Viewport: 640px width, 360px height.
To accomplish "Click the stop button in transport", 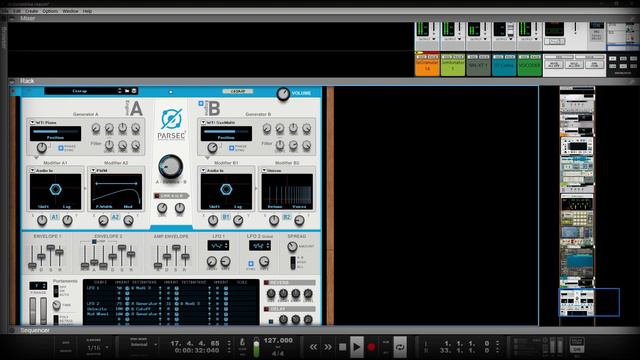I will pyautogui.click(x=342, y=347).
